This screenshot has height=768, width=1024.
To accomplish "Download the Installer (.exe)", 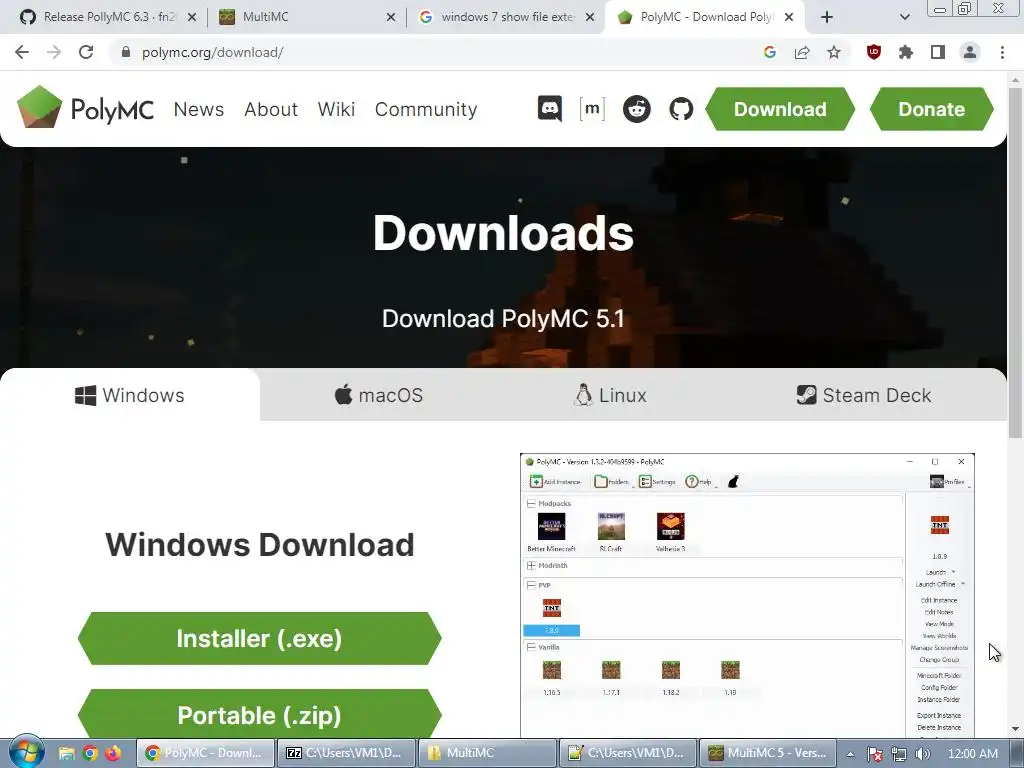I will 259,638.
